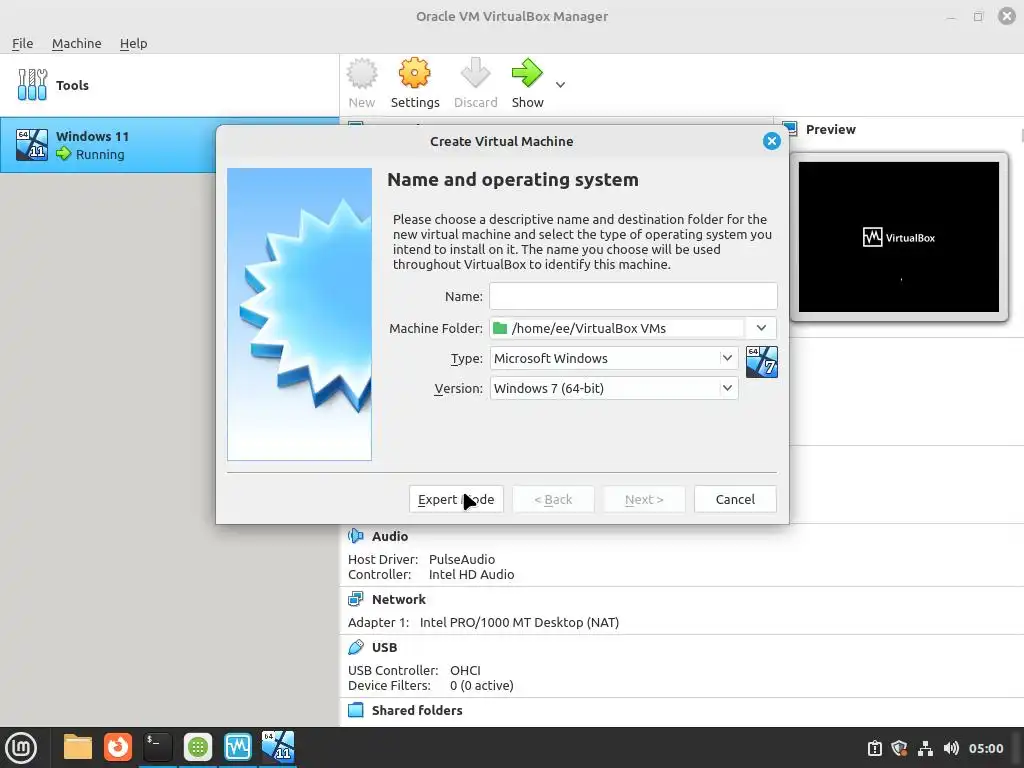Viewport: 1024px width, 768px height.
Task: Click the Preview monitor icon
Action: tap(790, 129)
